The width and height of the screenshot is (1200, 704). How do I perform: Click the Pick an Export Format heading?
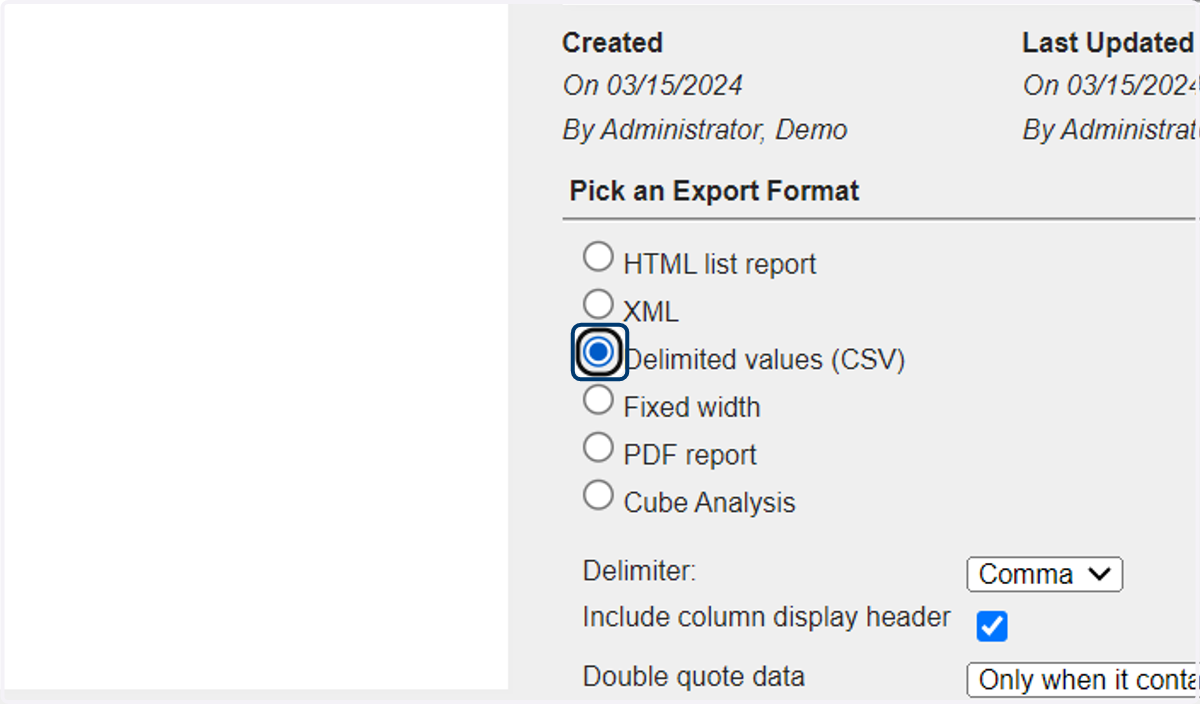pyautogui.click(x=714, y=191)
